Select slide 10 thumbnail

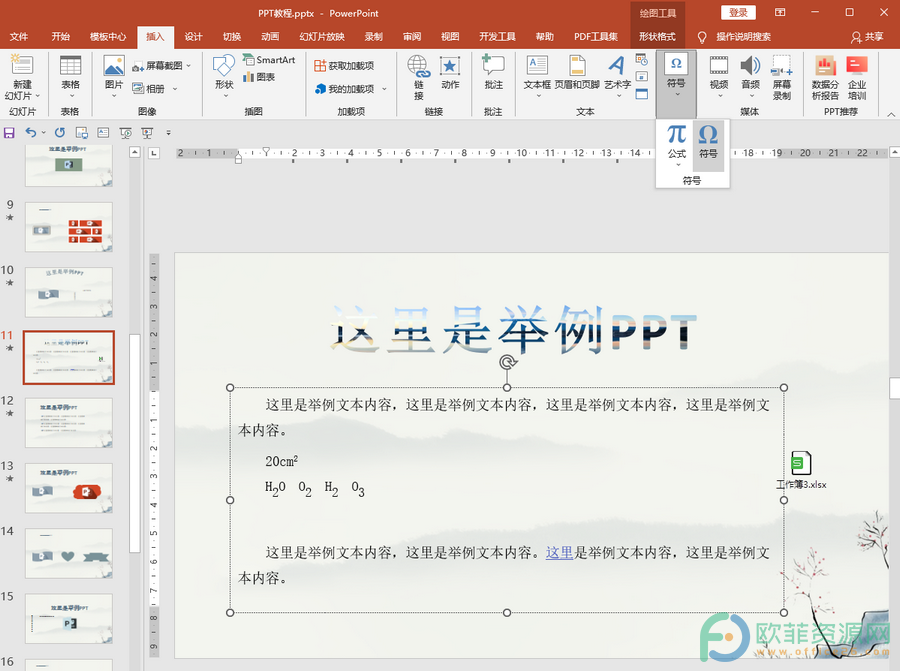pyautogui.click(x=69, y=292)
